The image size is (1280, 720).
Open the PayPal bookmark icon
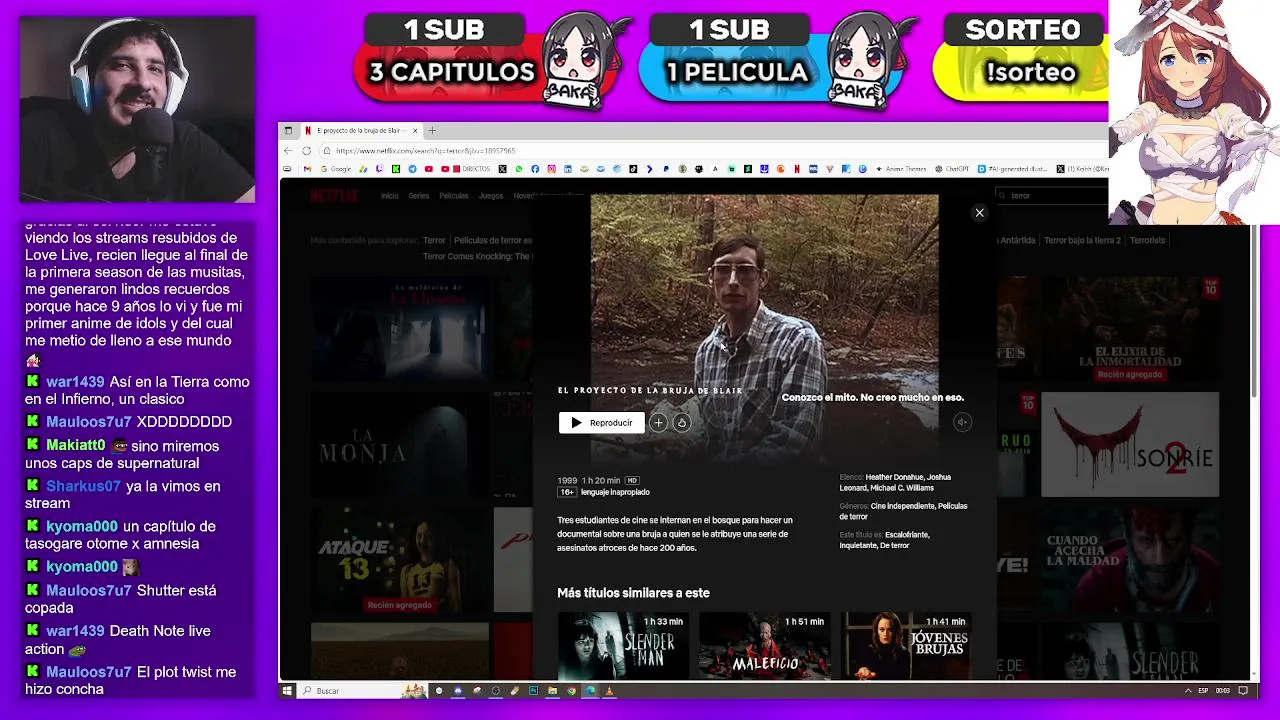(x=666, y=169)
